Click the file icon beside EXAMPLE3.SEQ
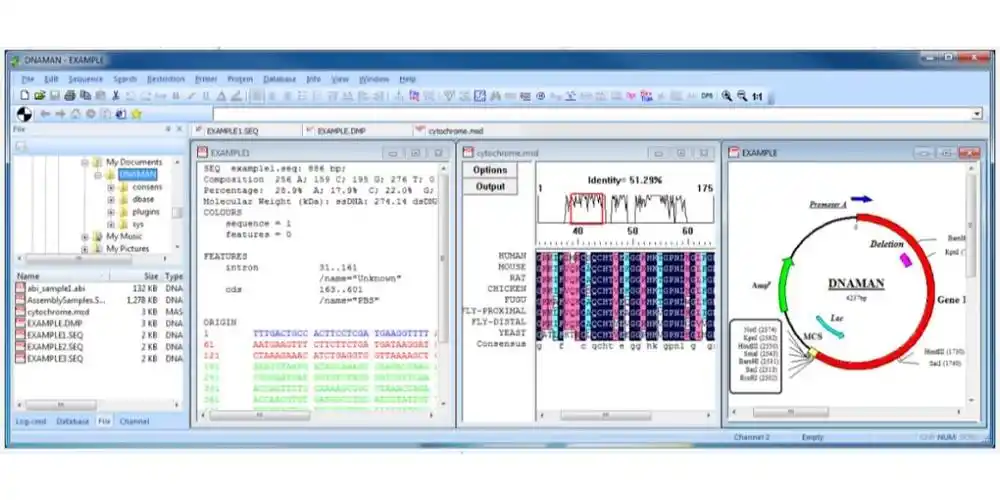The height and width of the screenshot is (500, 1000). pos(20,359)
